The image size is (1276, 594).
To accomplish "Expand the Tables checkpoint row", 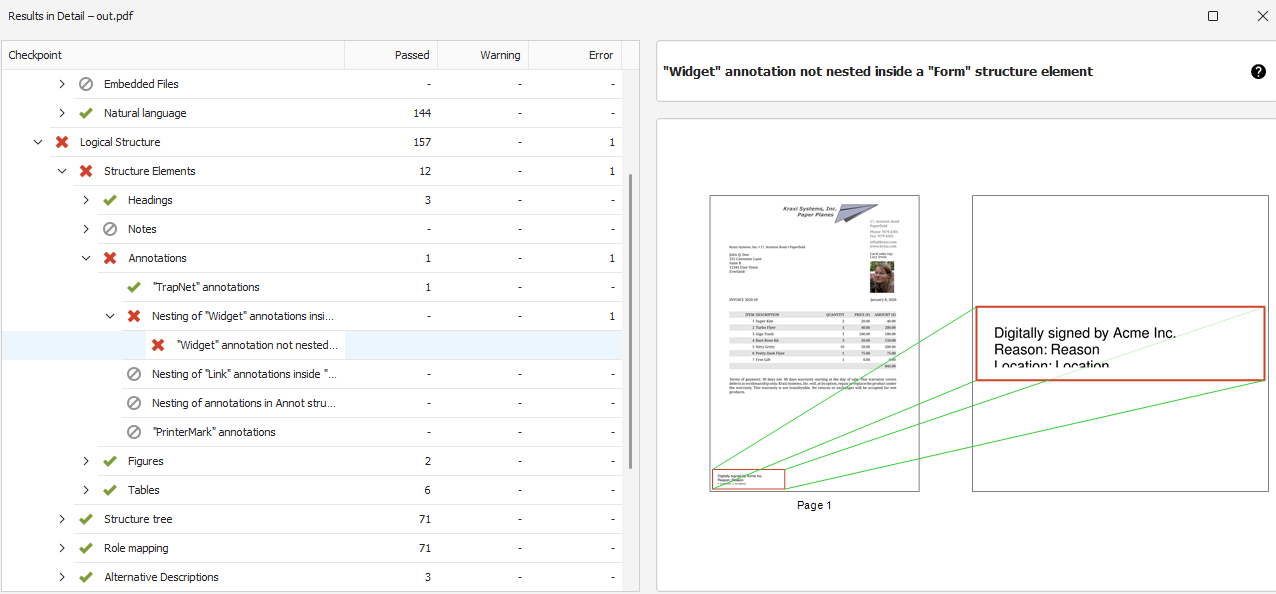I will [x=86, y=490].
